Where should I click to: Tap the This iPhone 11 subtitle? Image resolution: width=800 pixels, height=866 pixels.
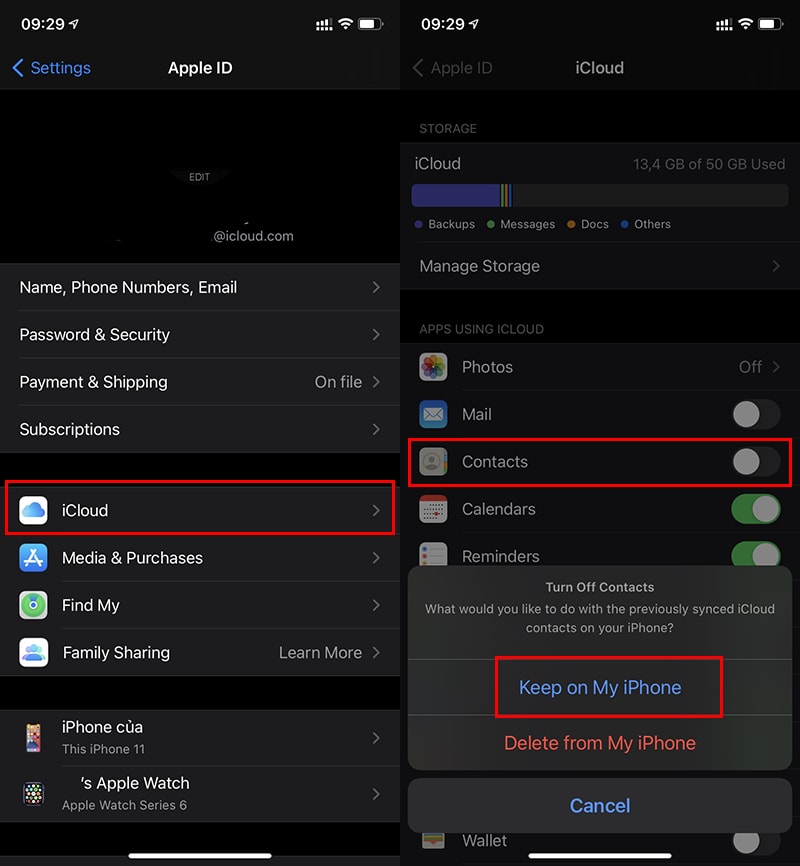point(103,749)
